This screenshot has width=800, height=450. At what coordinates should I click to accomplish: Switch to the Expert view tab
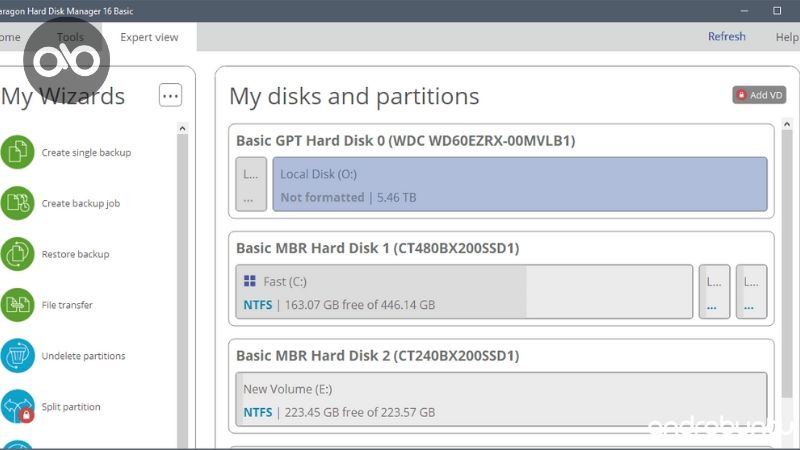(x=149, y=37)
